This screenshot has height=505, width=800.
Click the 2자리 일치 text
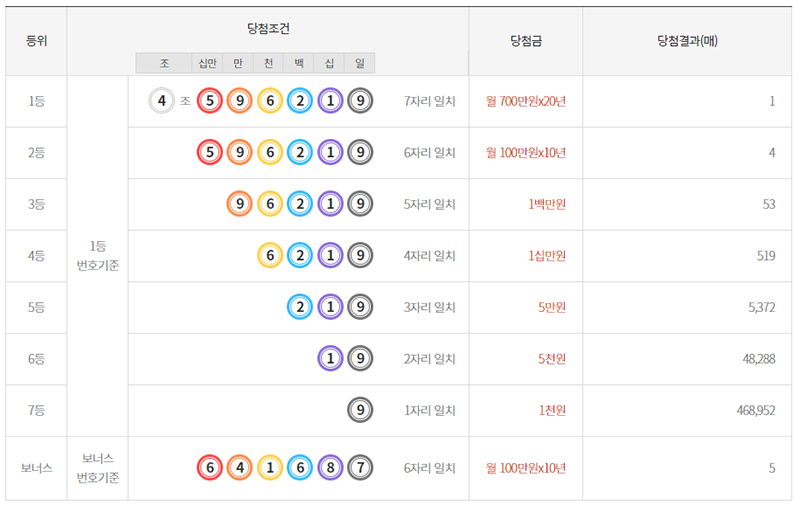point(430,359)
